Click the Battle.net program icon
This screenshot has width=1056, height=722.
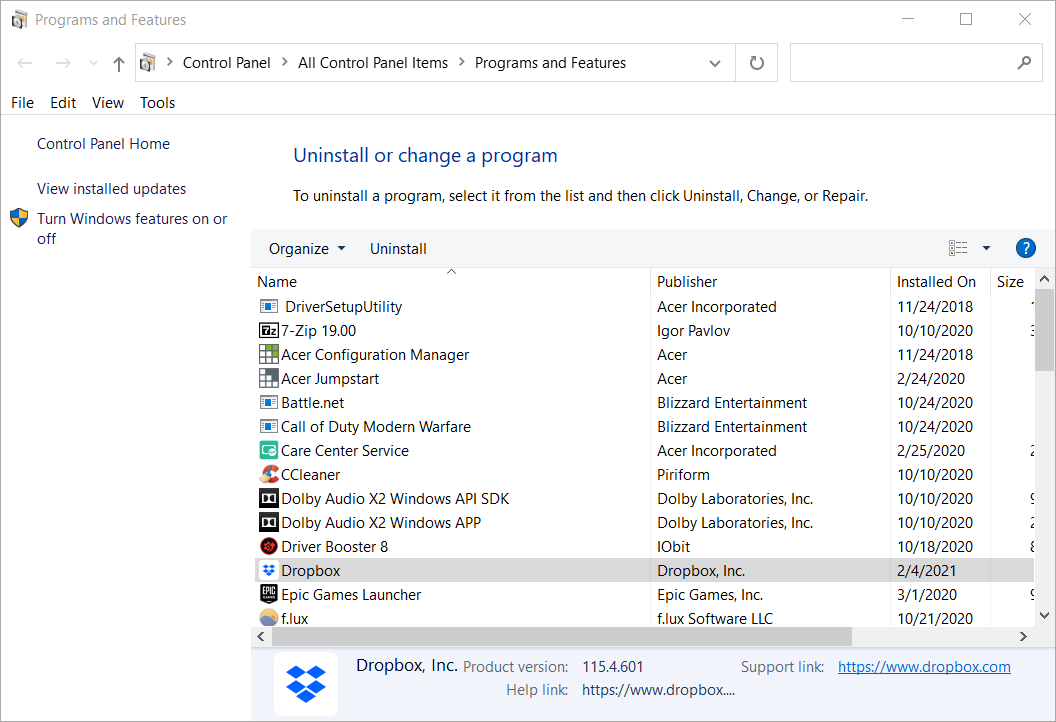pyautogui.click(x=269, y=403)
